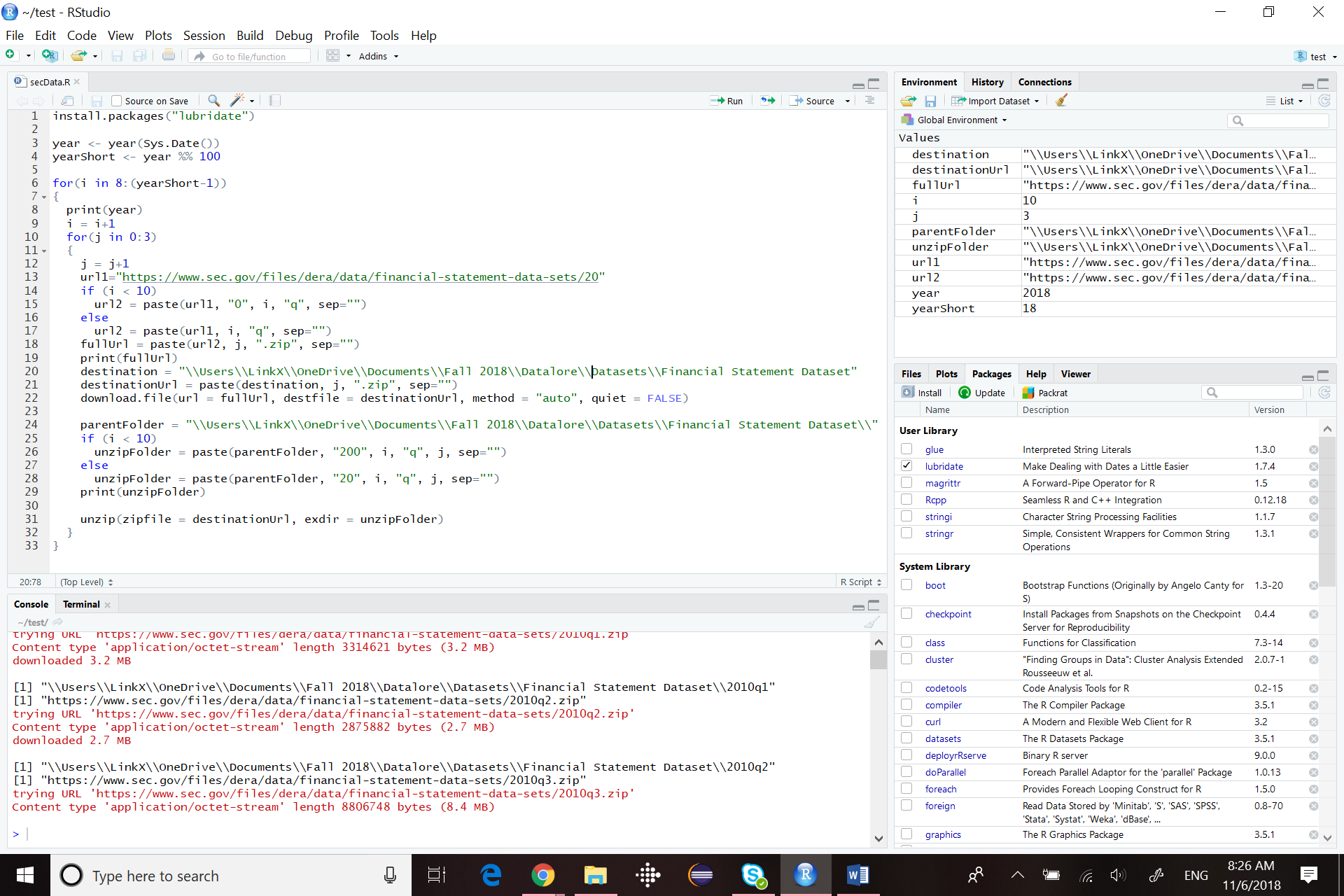Check the stringi package checkbox
This screenshot has height=896, width=1344.
[x=906, y=517]
